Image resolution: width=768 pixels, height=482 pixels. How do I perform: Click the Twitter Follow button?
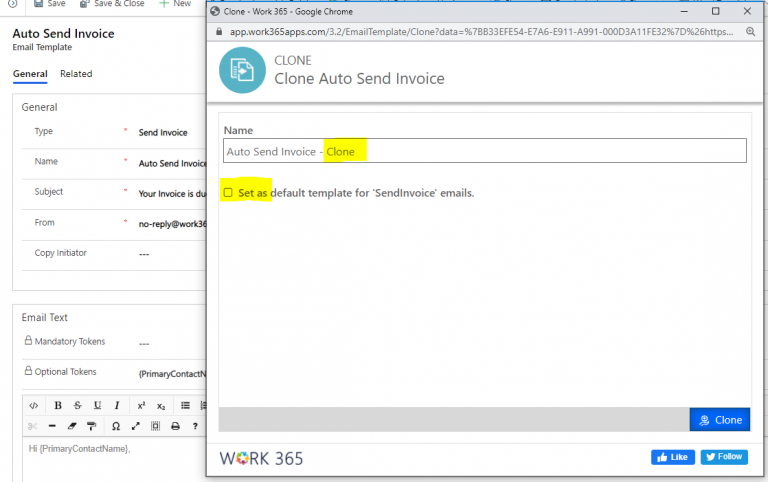(724, 457)
